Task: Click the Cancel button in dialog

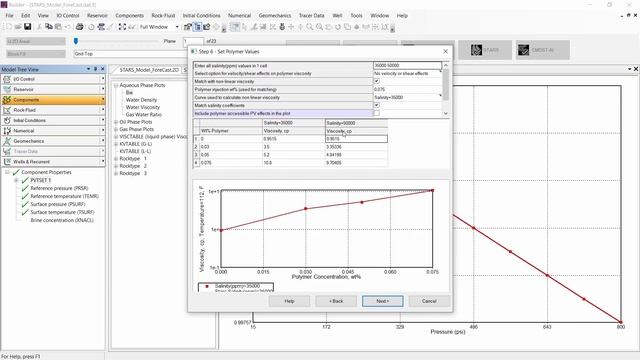Action: pos(429,301)
